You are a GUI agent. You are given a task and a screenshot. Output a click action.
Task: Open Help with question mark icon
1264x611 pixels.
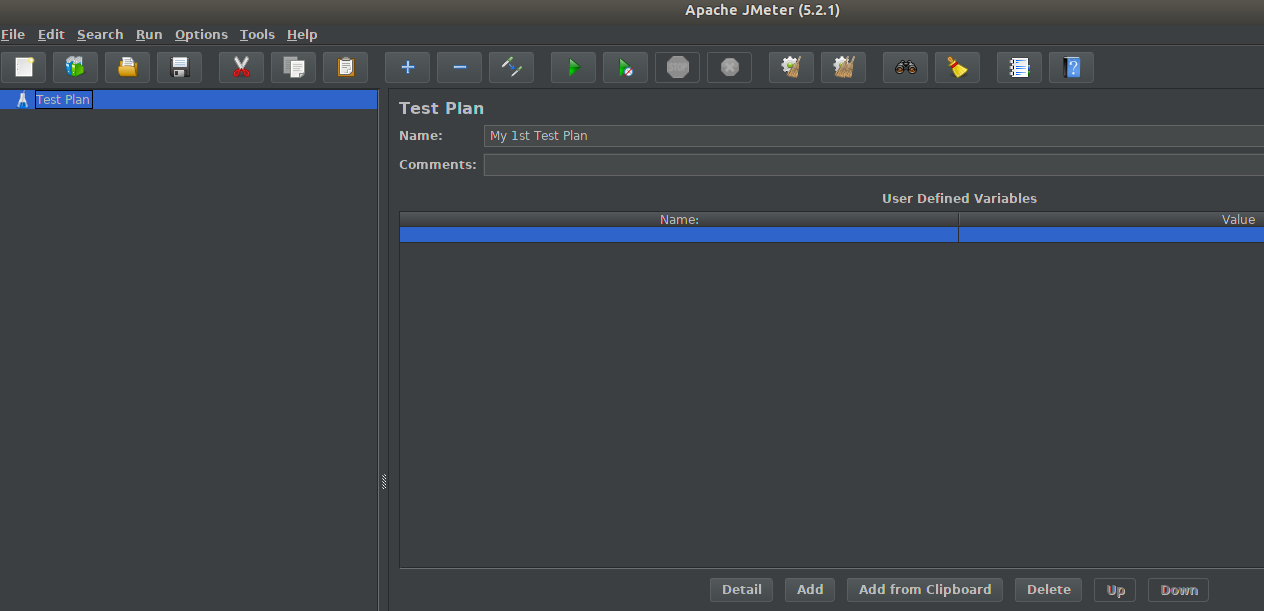(1071, 68)
